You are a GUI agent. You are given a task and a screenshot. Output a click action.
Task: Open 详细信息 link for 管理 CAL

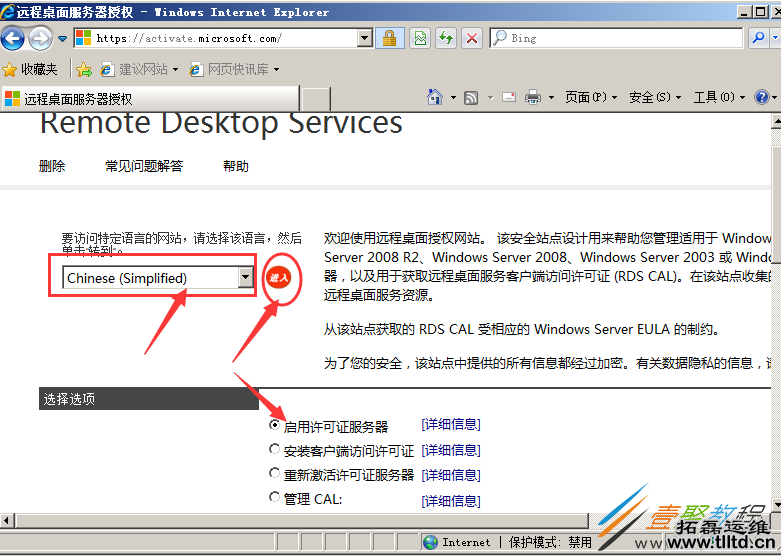tap(451, 501)
